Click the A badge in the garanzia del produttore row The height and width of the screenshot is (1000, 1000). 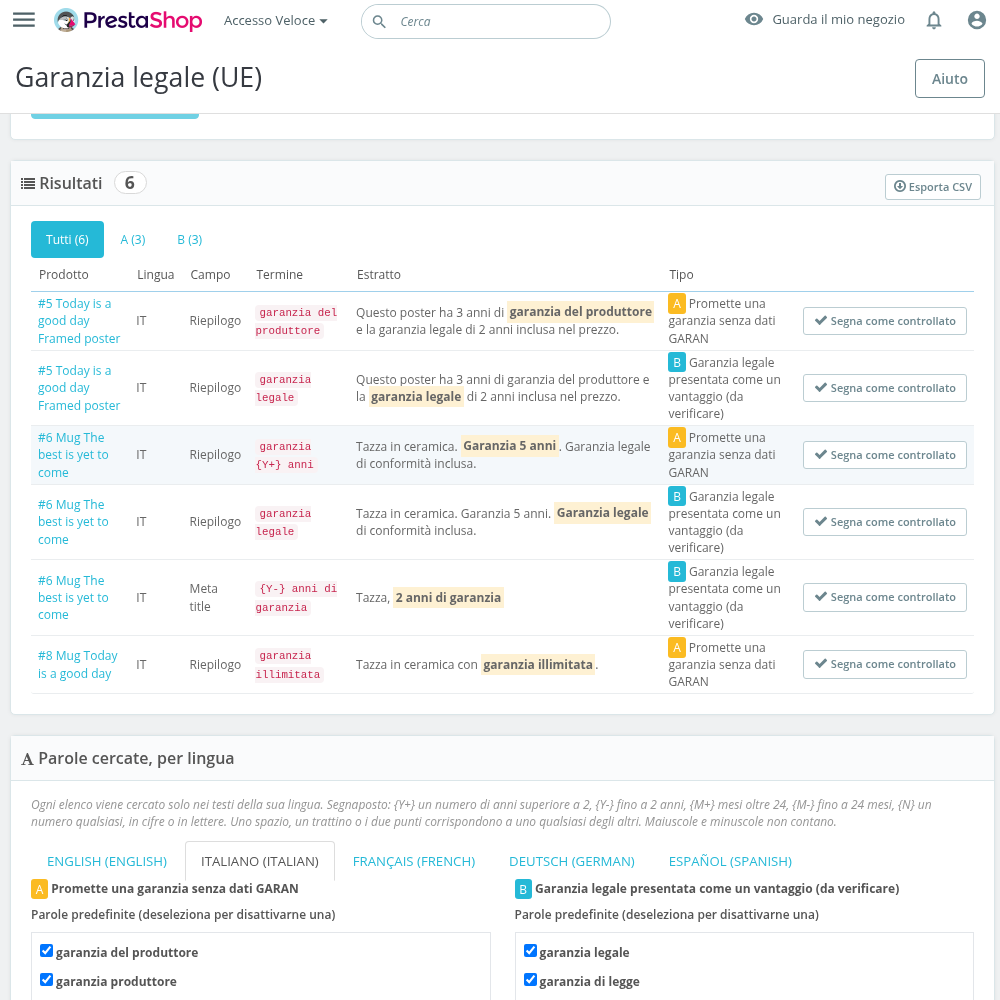(x=677, y=303)
